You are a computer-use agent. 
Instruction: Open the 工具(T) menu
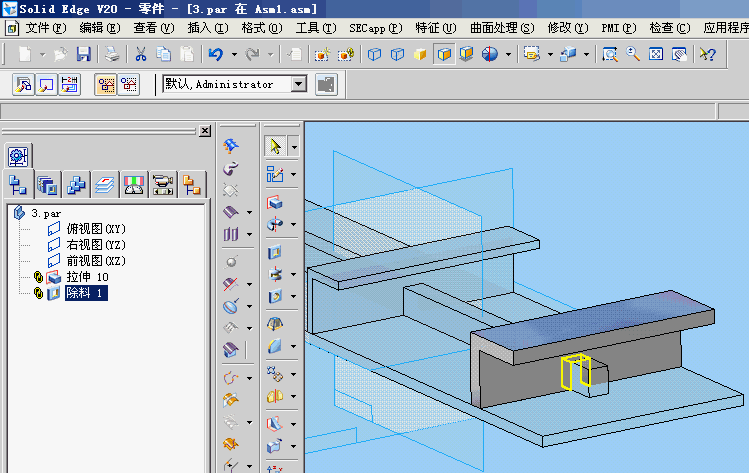(315, 28)
